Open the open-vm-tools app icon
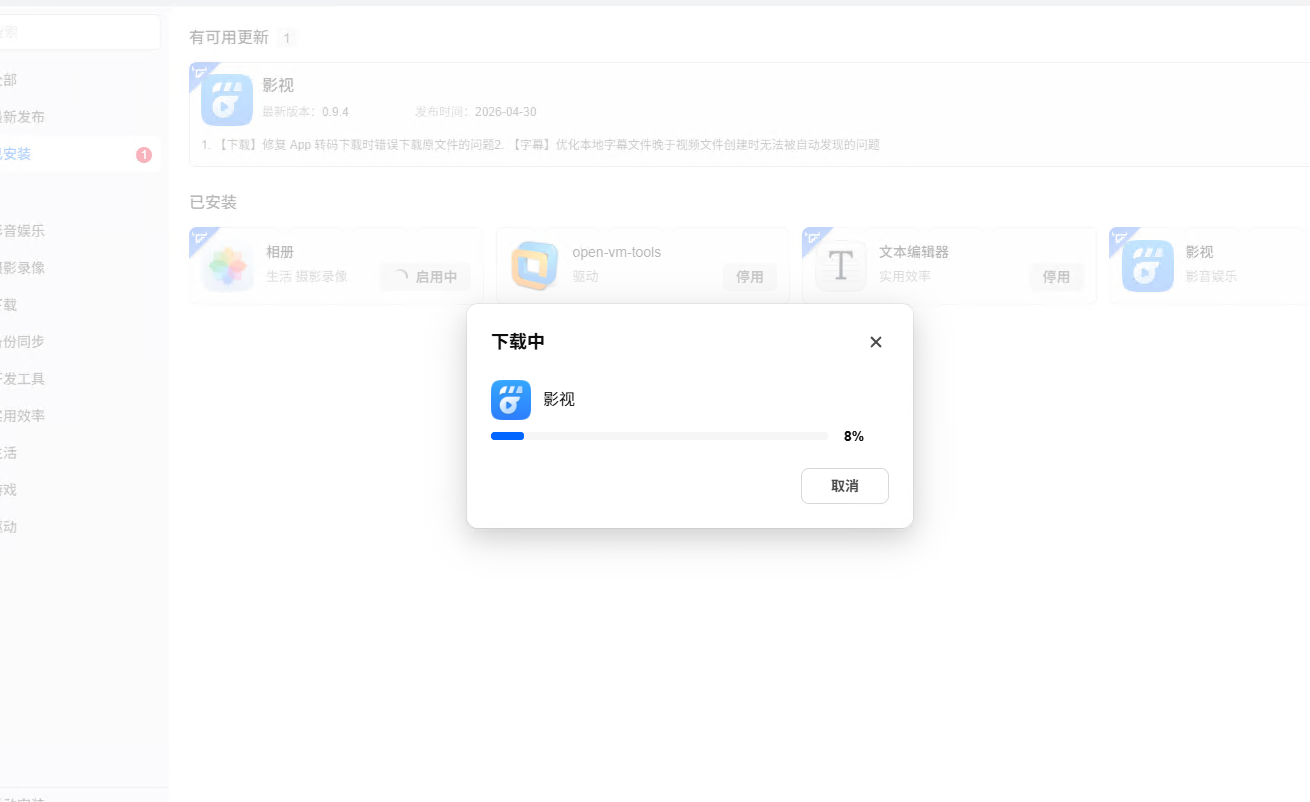Viewport: 1310px width, 802px height. pos(534,266)
